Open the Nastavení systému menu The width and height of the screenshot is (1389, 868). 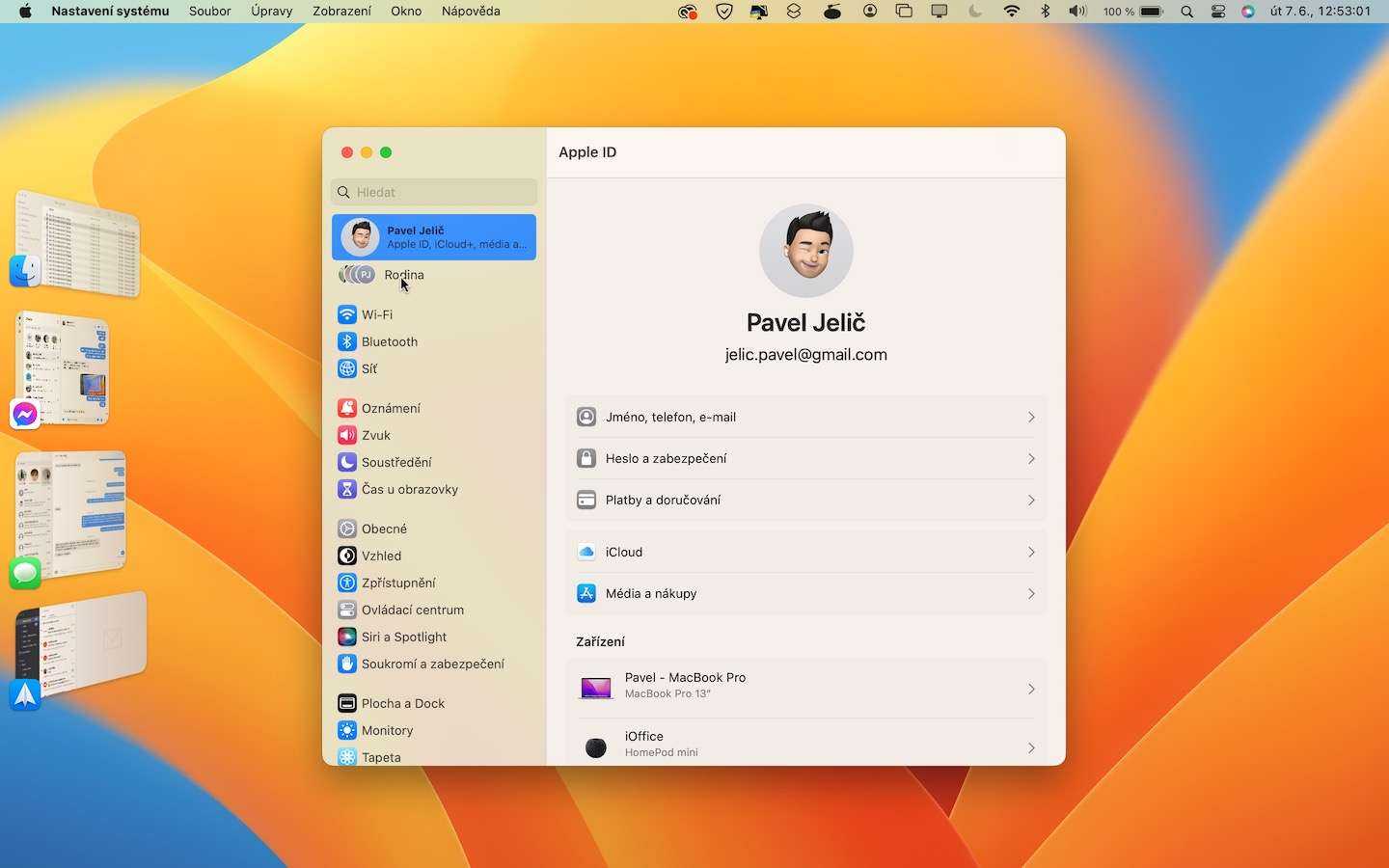[110, 12]
